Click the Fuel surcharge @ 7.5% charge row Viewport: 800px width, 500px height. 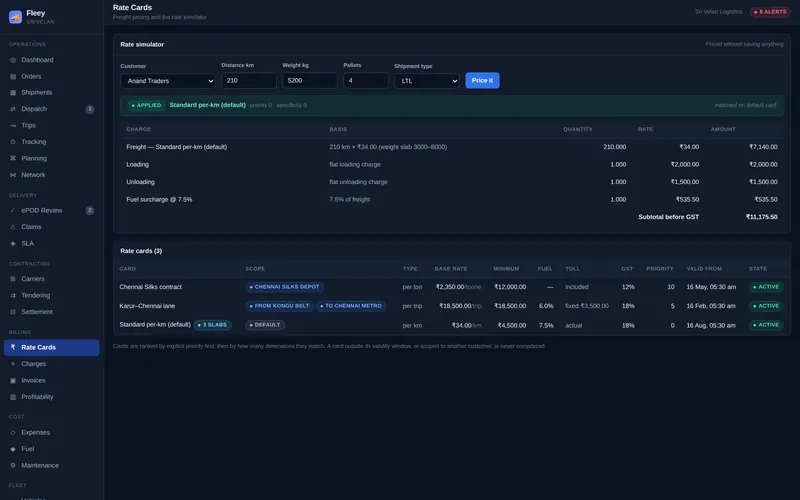click(452, 199)
